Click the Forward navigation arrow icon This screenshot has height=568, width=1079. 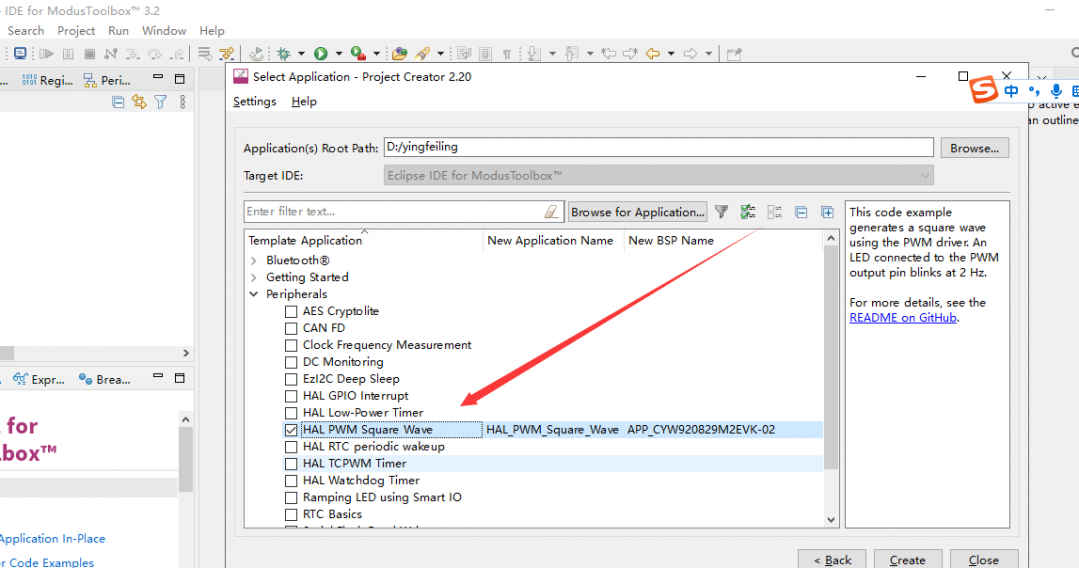point(690,54)
